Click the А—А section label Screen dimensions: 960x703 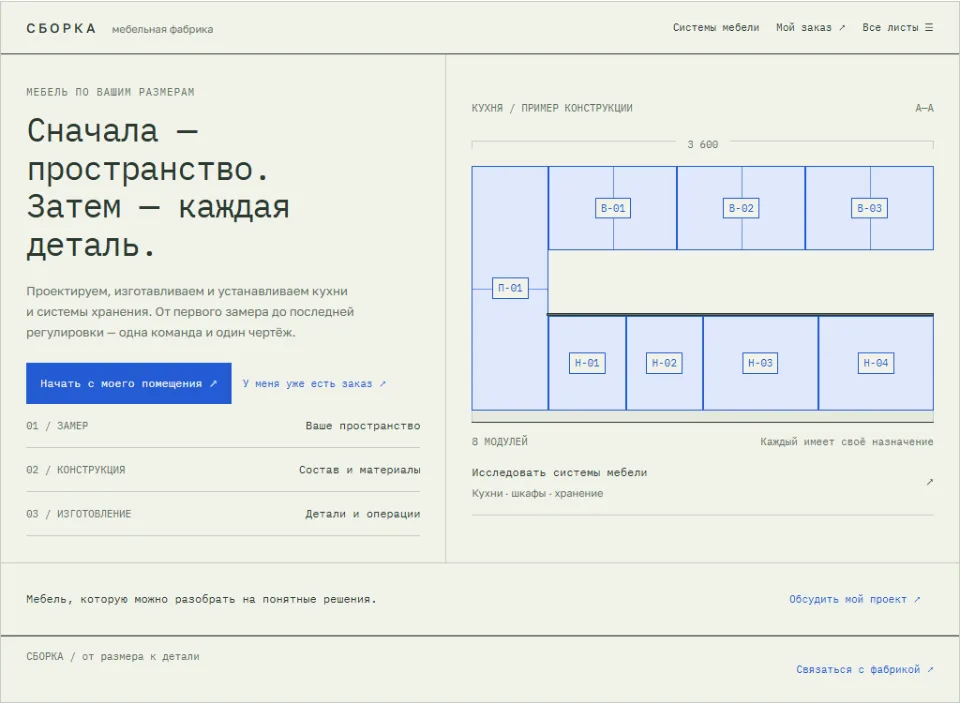tap(924, 108)
